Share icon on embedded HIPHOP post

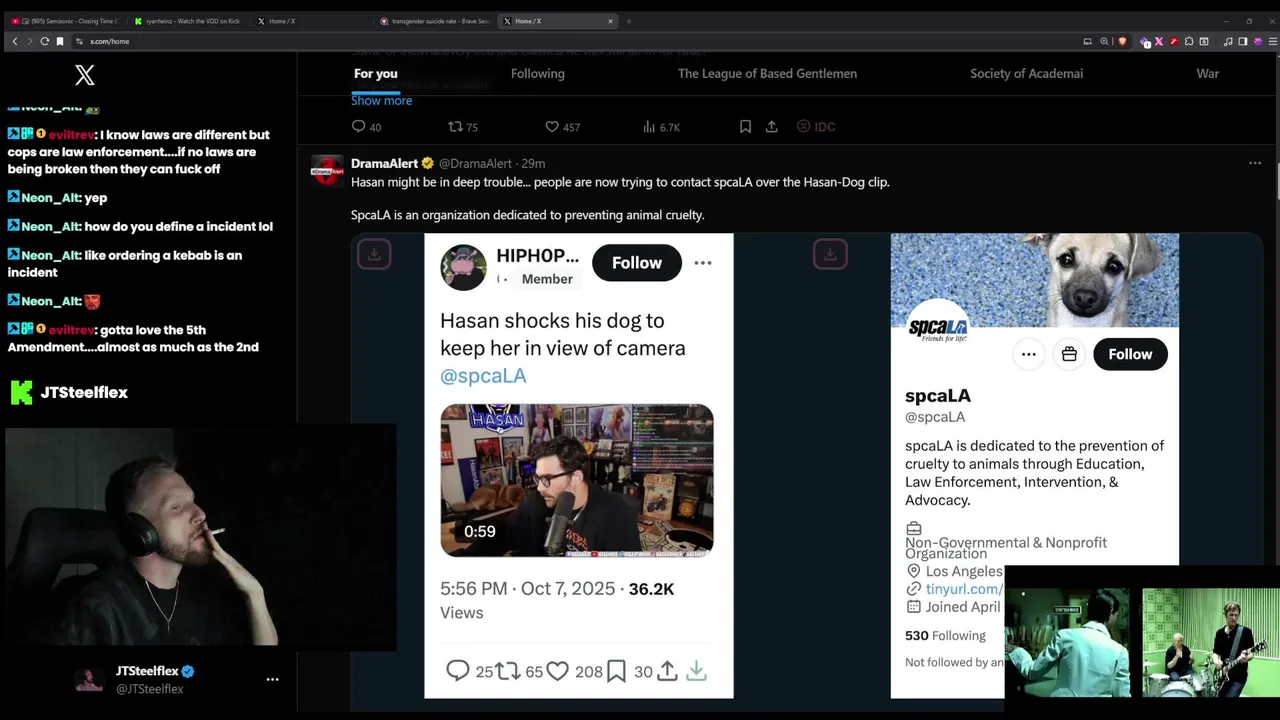tap(667, 671)
